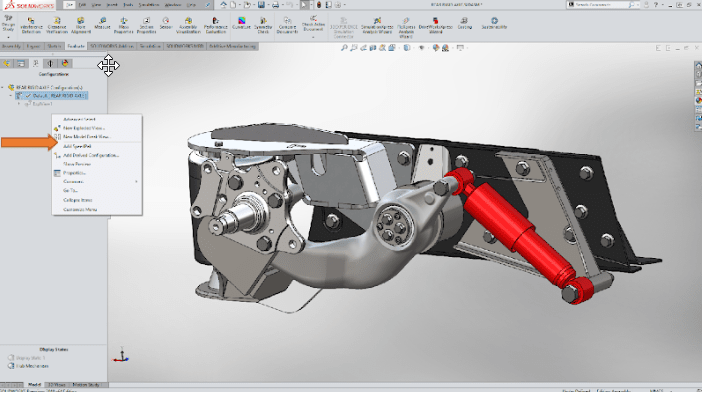The width and height of the screenshot is (702, 393).
Task: Open Mass Properties
Action: [x=123, y=25]
